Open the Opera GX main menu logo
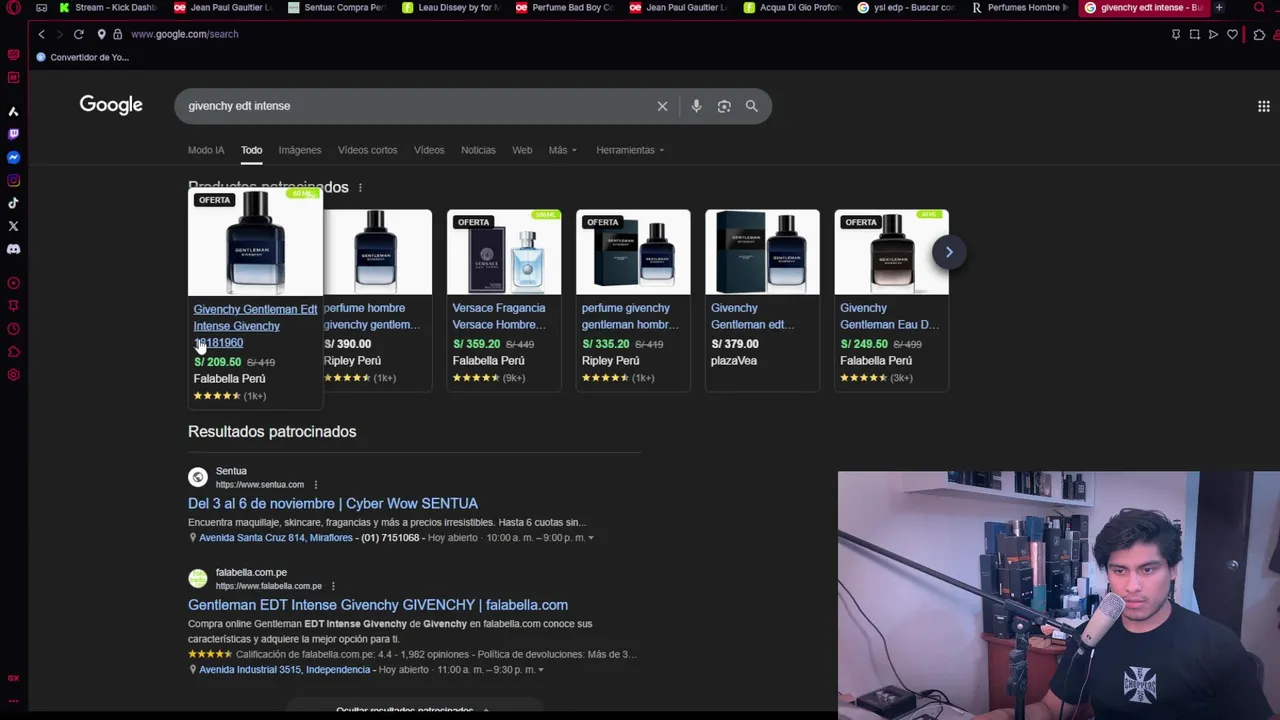Screen dimensions: 1280x720 click(x=13, y=8)
